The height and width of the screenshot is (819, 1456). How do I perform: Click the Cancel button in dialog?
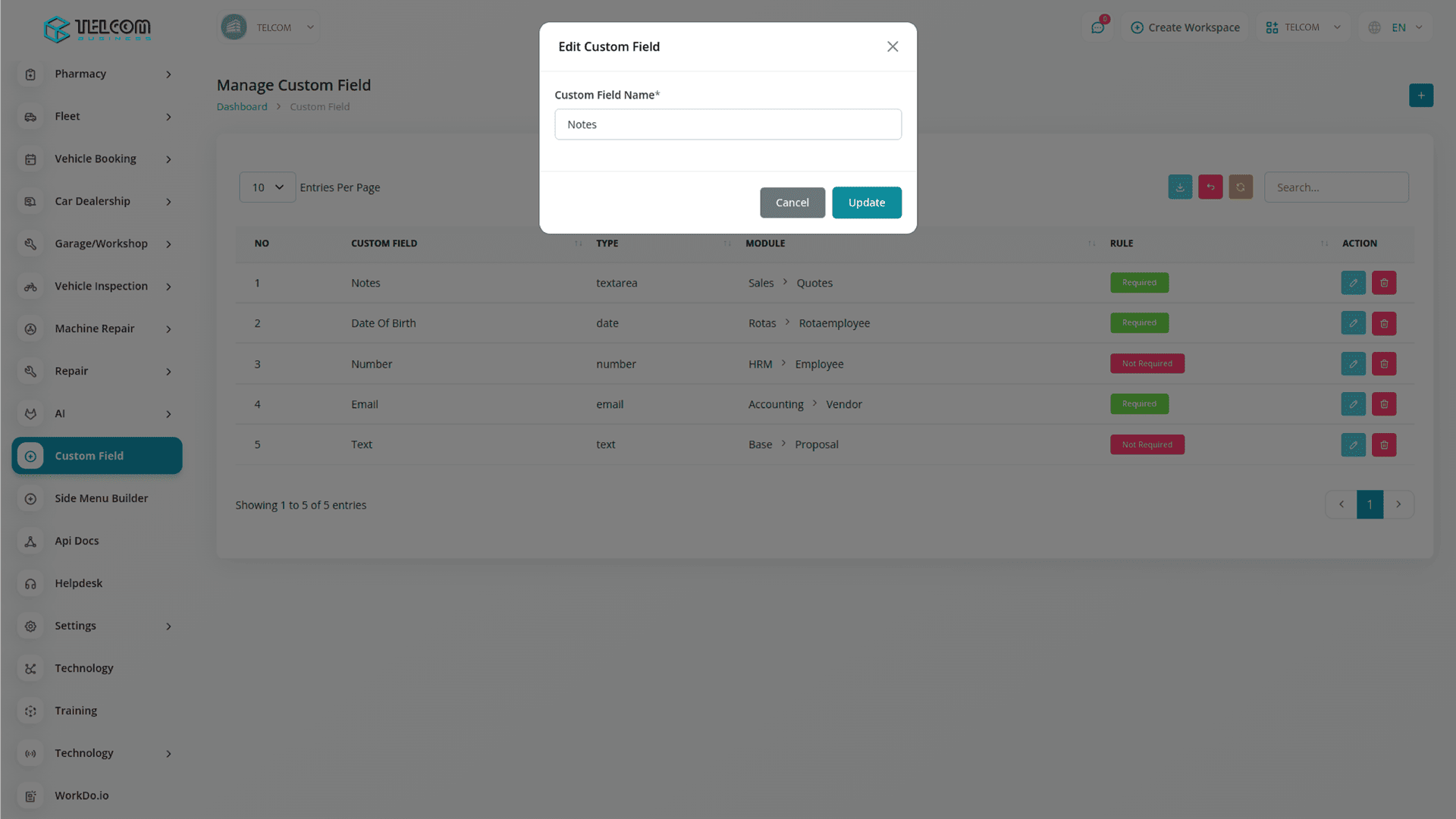792,202
